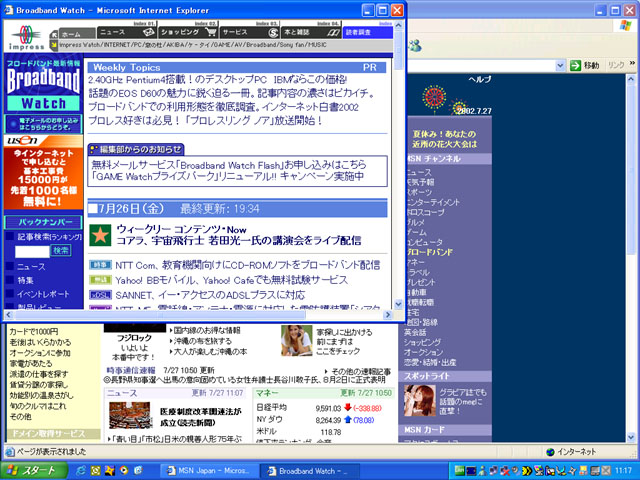The image size is (640, 480).
Task: Click the Impress logo in Broadband Watch
Action: tap(26, 38)
